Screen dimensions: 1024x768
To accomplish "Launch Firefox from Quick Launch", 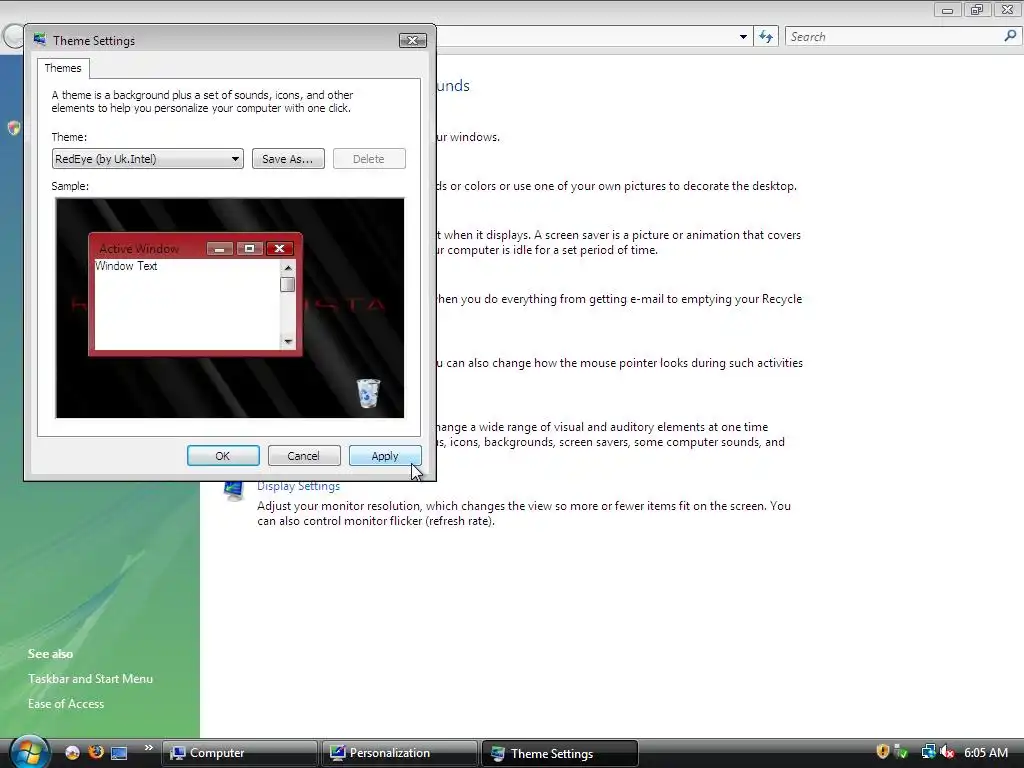I will 96,752.
